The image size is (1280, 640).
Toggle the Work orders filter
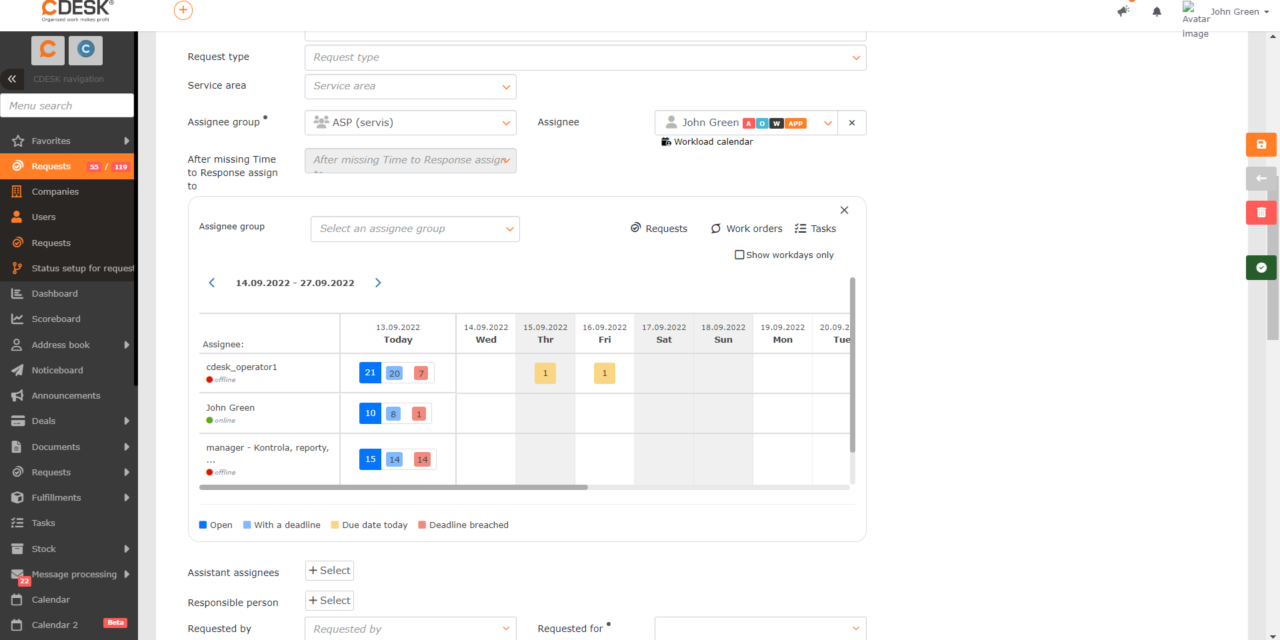[746, 229]
